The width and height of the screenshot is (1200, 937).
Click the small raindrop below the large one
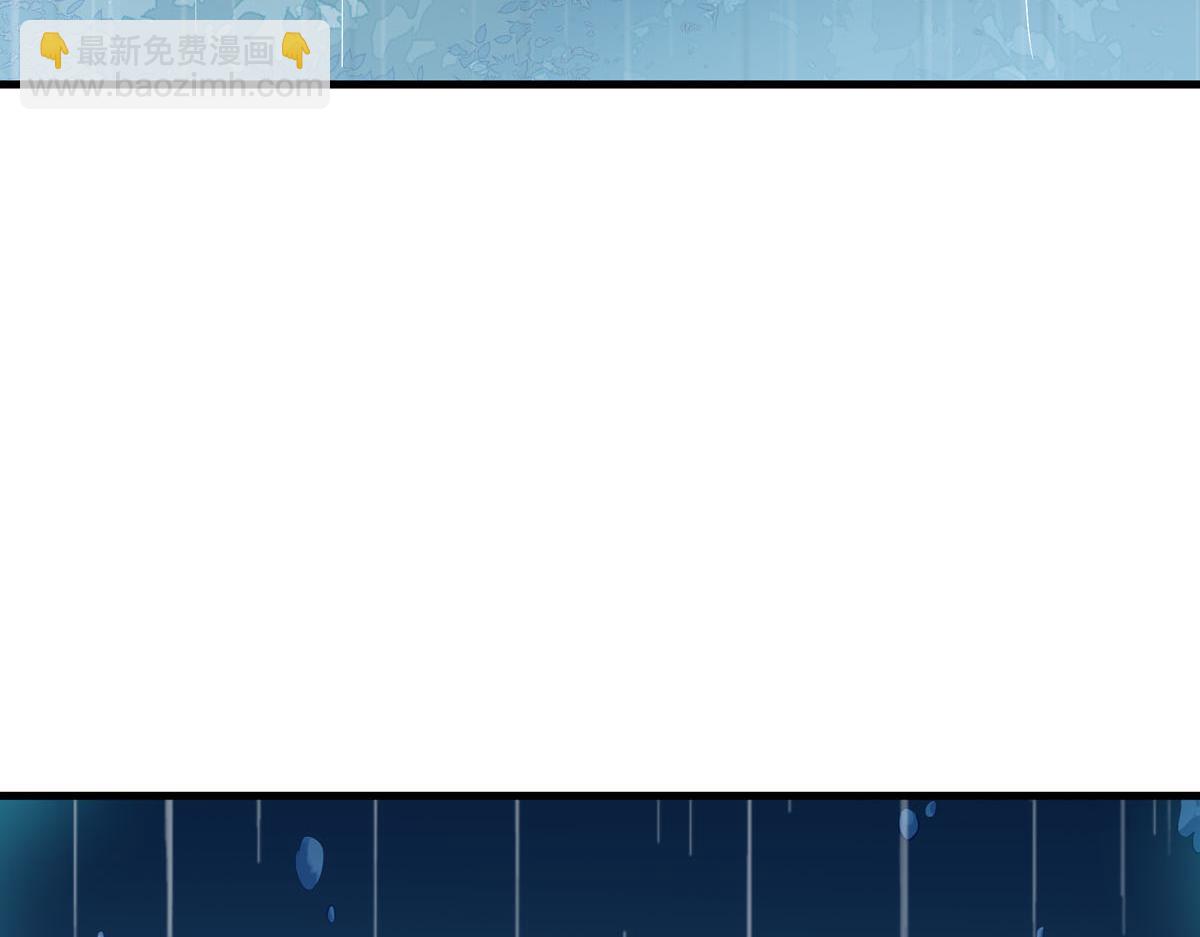(331, 914)
